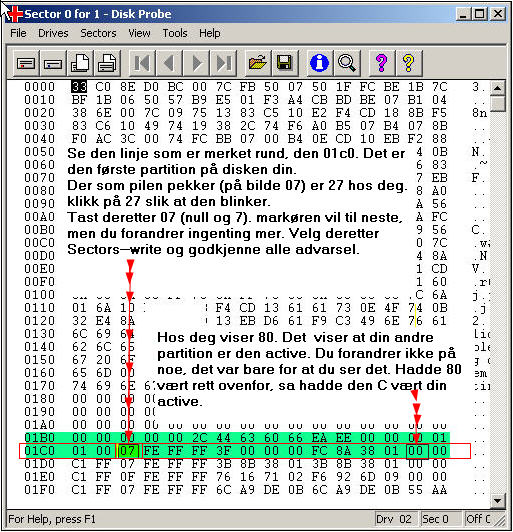Select byte 3F in row 01C0
Image resolution: width=513 pixels, height=532 pixels.
point(224,451)
